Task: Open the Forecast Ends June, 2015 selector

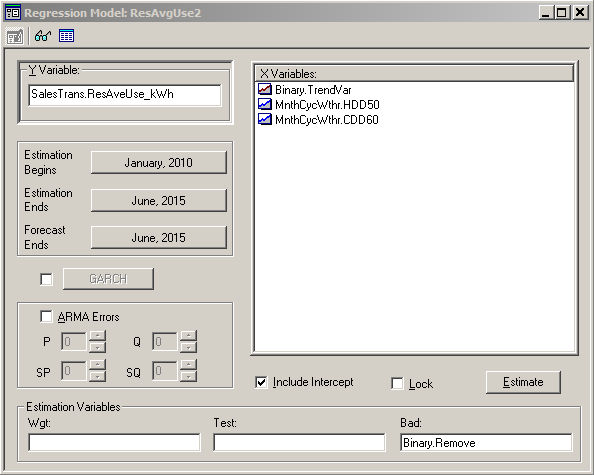Action: [x=159, y=238]
